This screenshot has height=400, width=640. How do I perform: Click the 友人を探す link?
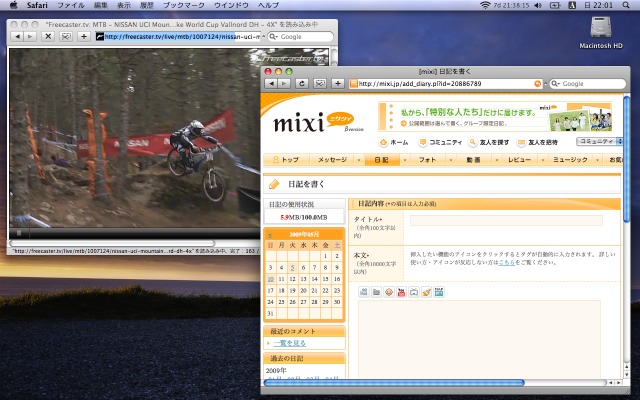click(x=489, y=142)
